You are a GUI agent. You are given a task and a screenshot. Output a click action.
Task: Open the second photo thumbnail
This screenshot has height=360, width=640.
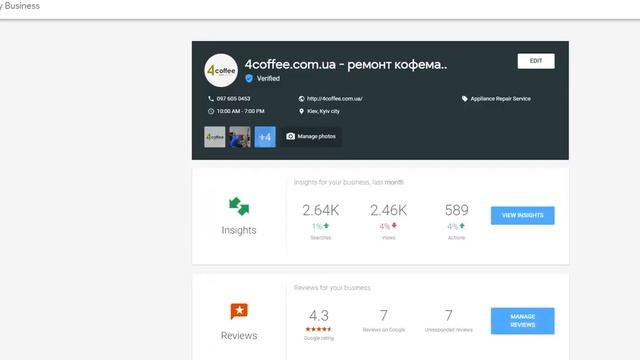240,137
